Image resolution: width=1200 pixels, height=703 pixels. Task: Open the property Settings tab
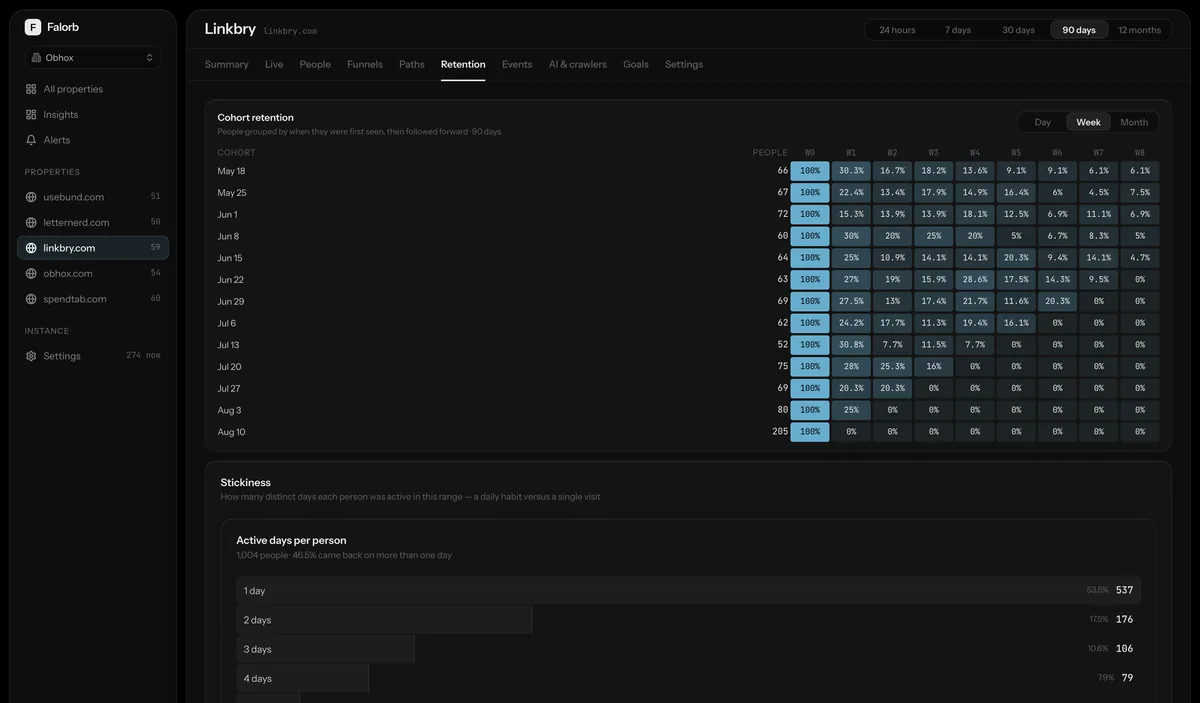pyautogui.click(x=684, y=64)
